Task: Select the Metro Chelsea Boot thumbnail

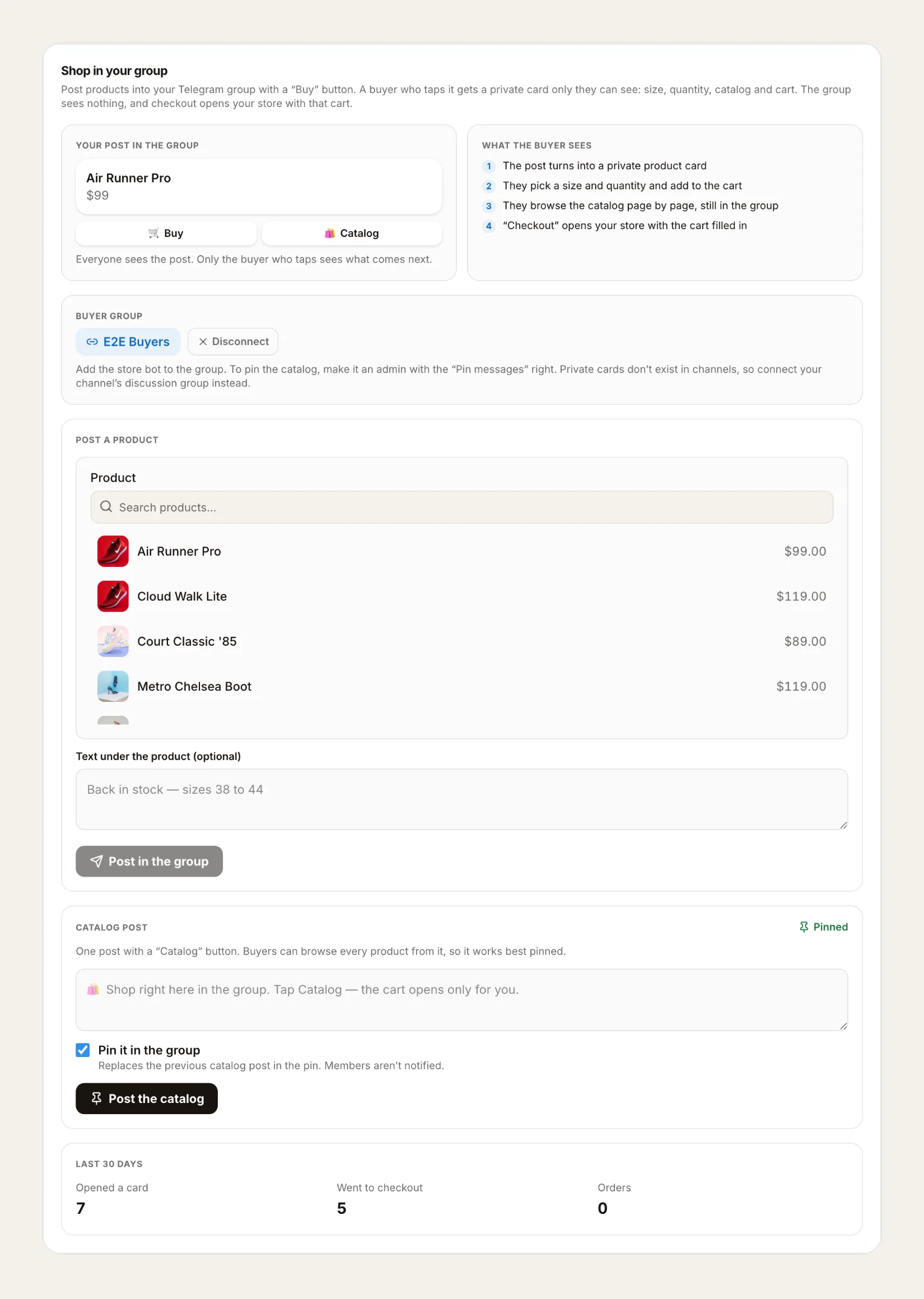Action: [x=113, y=686]
